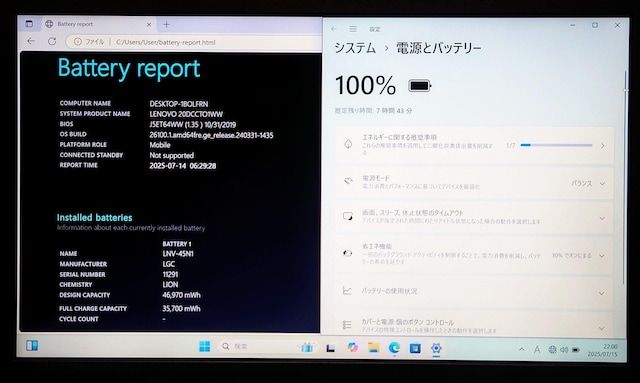
Task: Launch Copilot from the taskbar
Action: pos(353,347)
